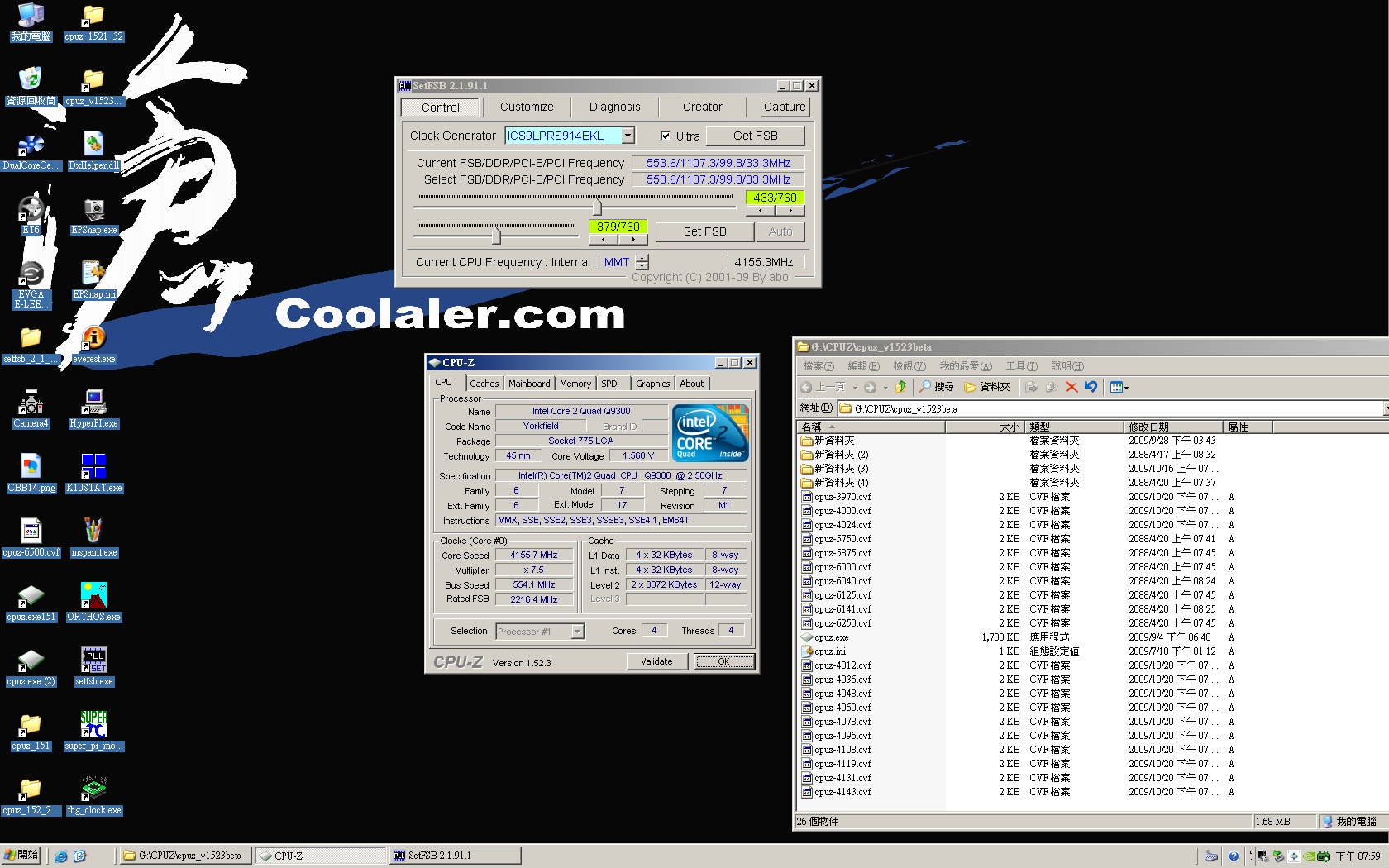
Task: Select the DualCoreCe... desktop icon
Action: tap(31, 150)
